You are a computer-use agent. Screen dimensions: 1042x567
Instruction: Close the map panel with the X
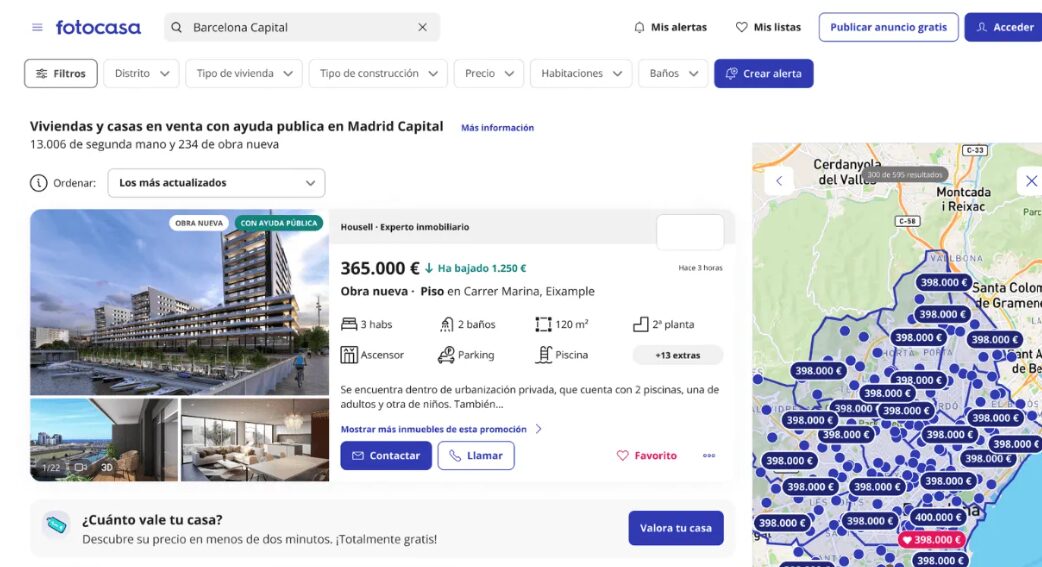tap(1030, 181)
